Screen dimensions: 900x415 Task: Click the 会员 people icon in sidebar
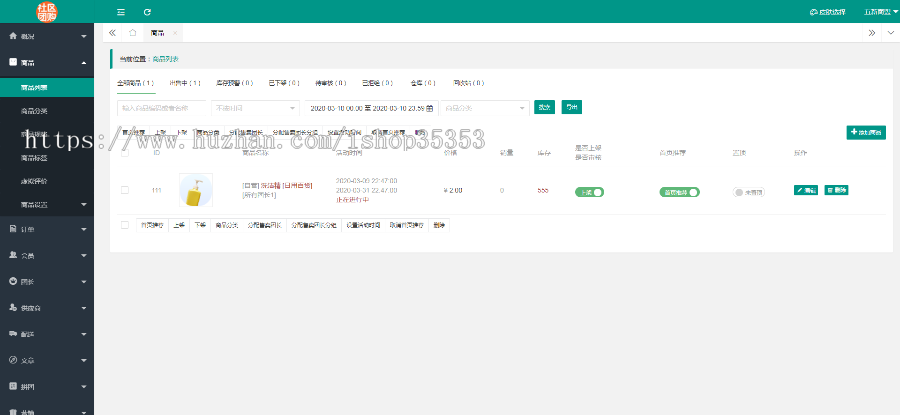pos(13,255)
